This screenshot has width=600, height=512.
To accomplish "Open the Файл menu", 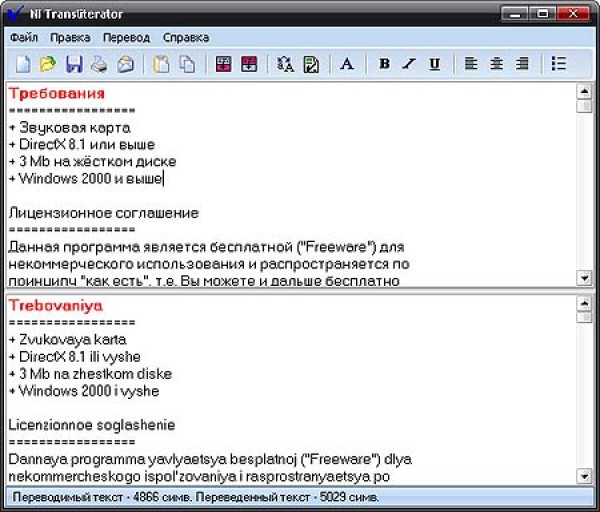I will 24,38.
